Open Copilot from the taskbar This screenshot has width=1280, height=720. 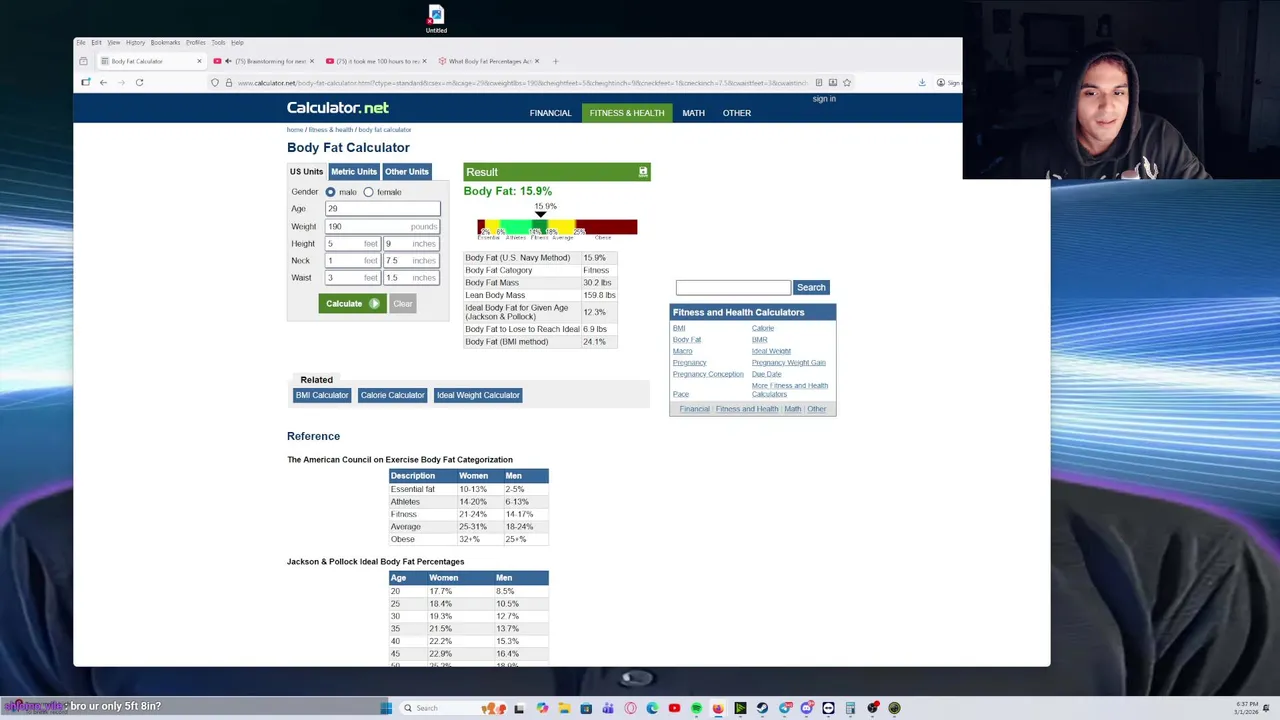(x=542, y=708)
